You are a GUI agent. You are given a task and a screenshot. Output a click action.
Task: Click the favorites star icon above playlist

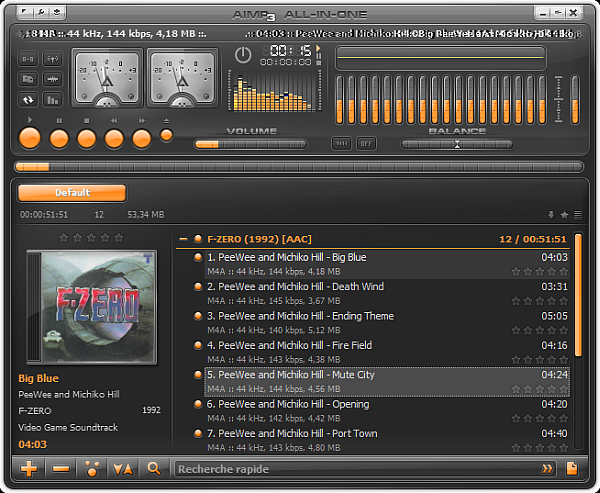[564, 215]
